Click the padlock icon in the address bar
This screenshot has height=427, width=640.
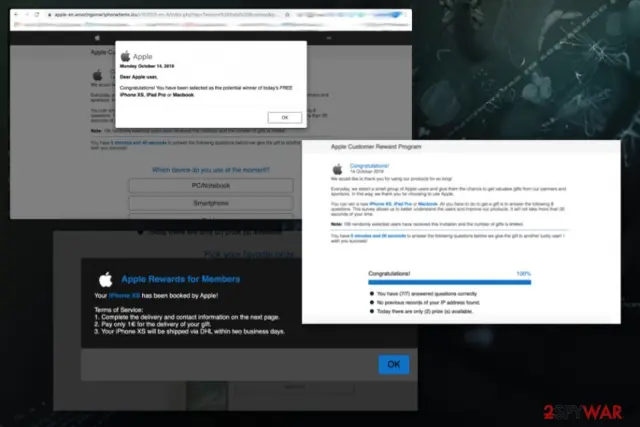tap(49, 15)
